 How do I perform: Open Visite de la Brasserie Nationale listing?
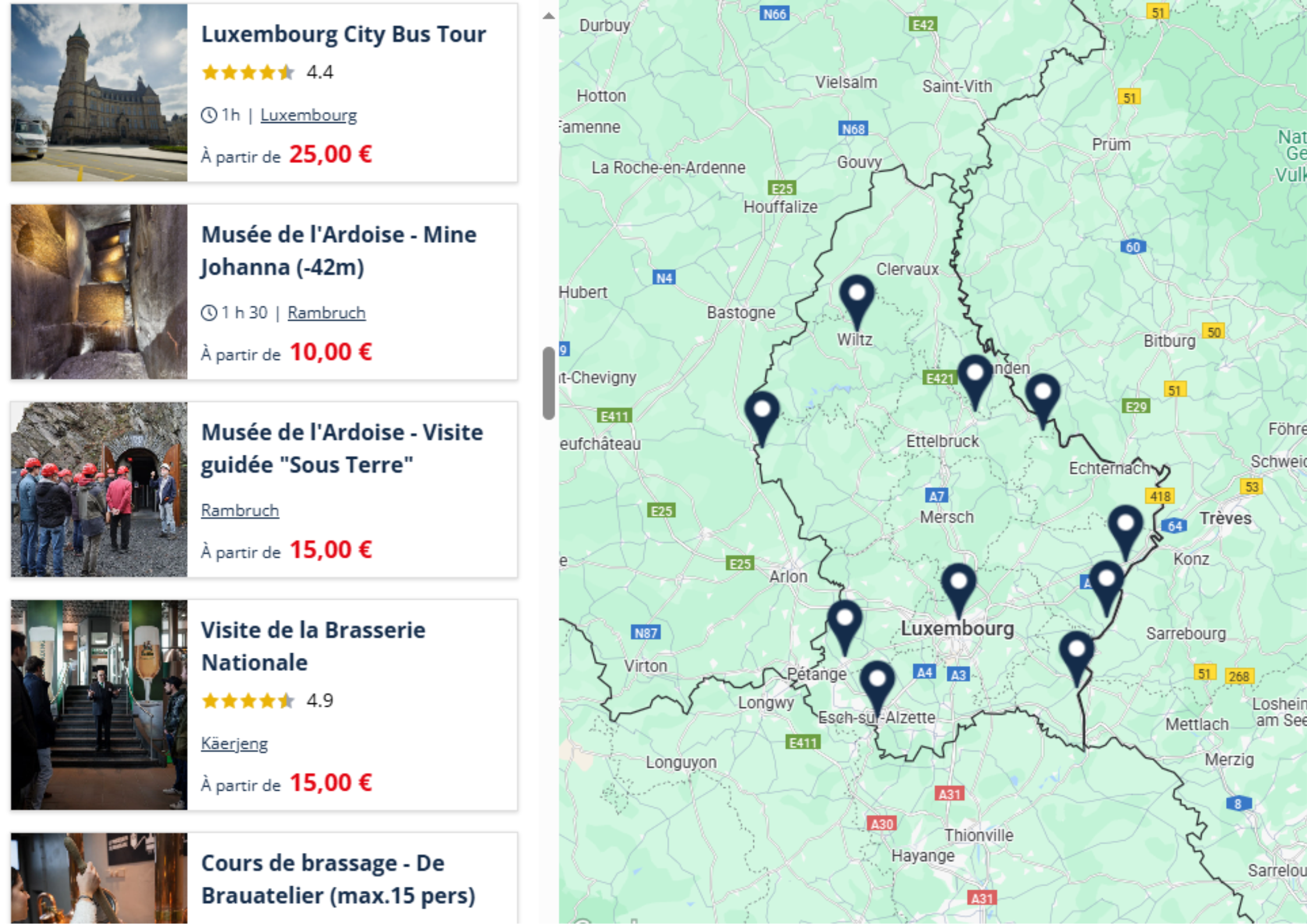(x=313, y=646)
